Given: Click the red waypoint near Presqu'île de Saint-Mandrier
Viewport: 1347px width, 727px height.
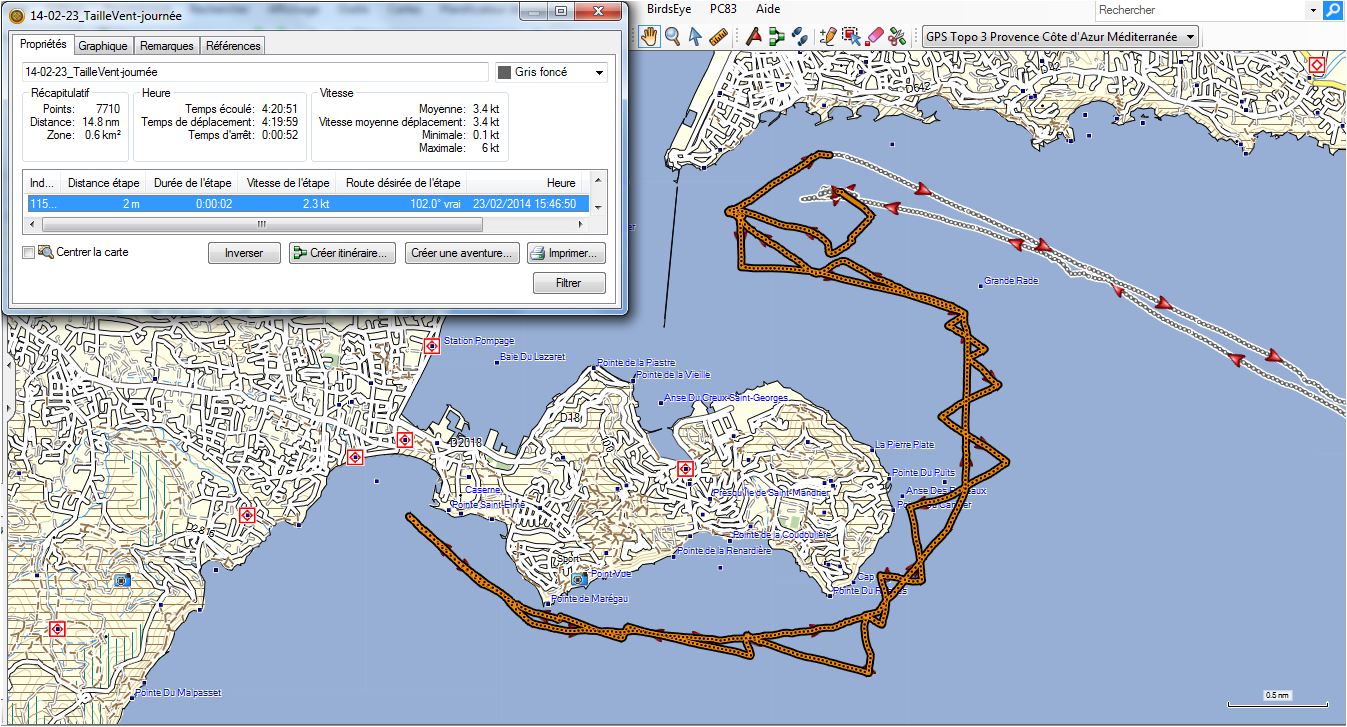Looking at the screenshot, I should pyautogui.click(x=685, y=468).
